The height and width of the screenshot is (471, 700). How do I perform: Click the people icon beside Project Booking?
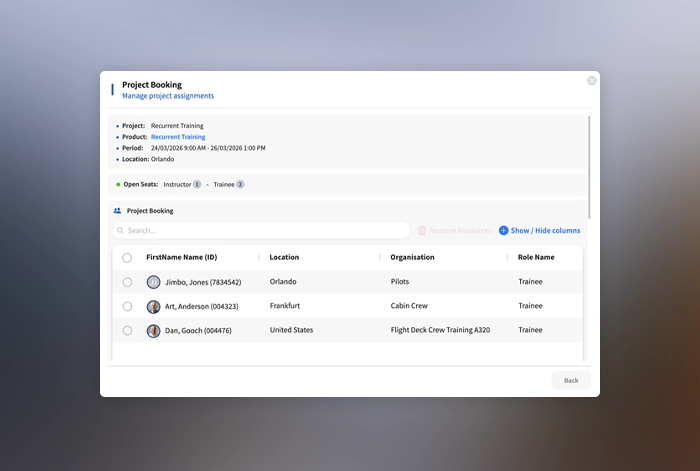[x=117, y=211]
